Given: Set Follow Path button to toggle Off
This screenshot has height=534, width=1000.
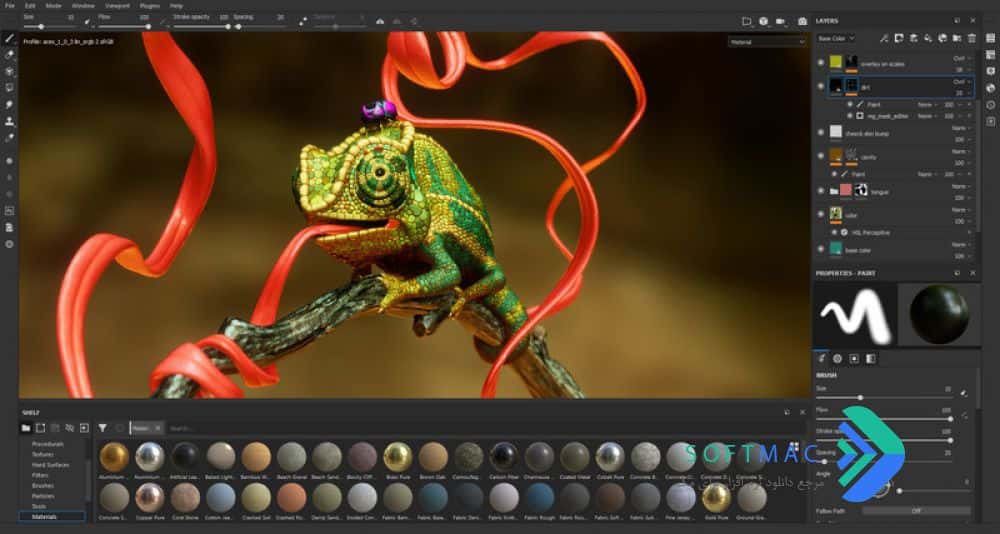Looking at the screenshot, I should [x=916, y=511].
